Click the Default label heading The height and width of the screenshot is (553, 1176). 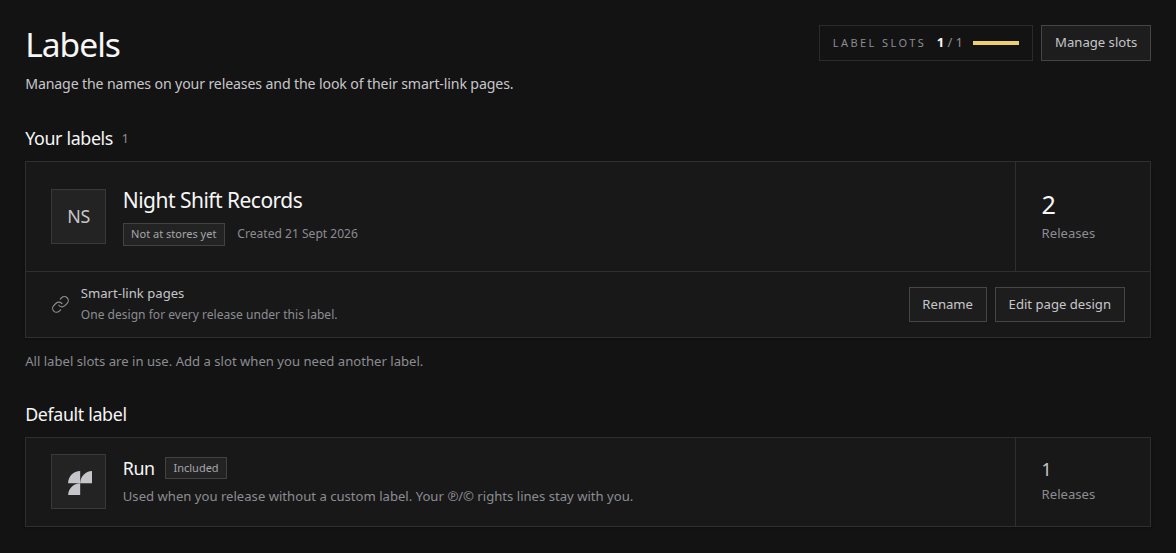[x=76, y=415]
